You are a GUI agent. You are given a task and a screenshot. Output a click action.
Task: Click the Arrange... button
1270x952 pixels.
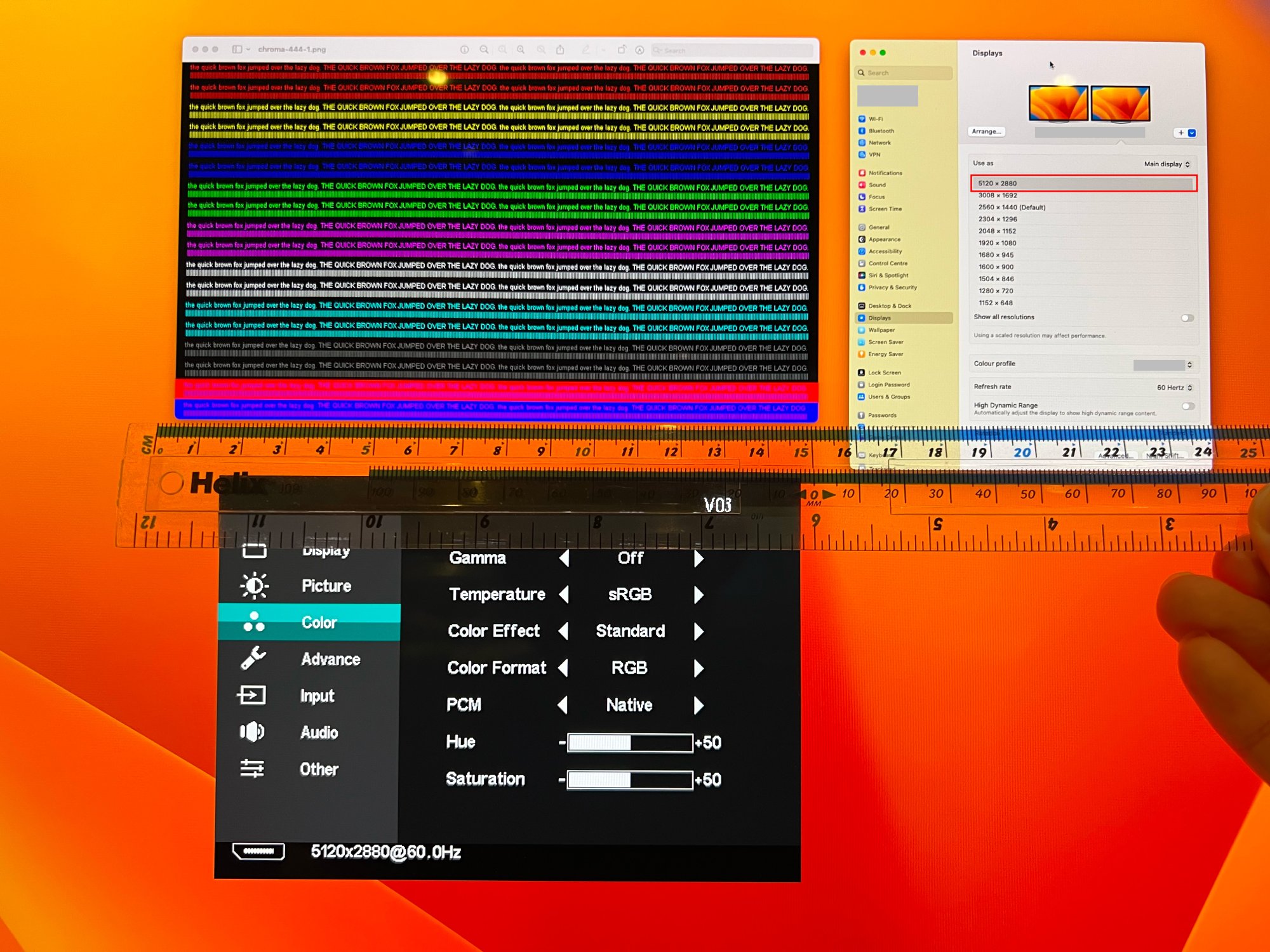click(986, 131)
